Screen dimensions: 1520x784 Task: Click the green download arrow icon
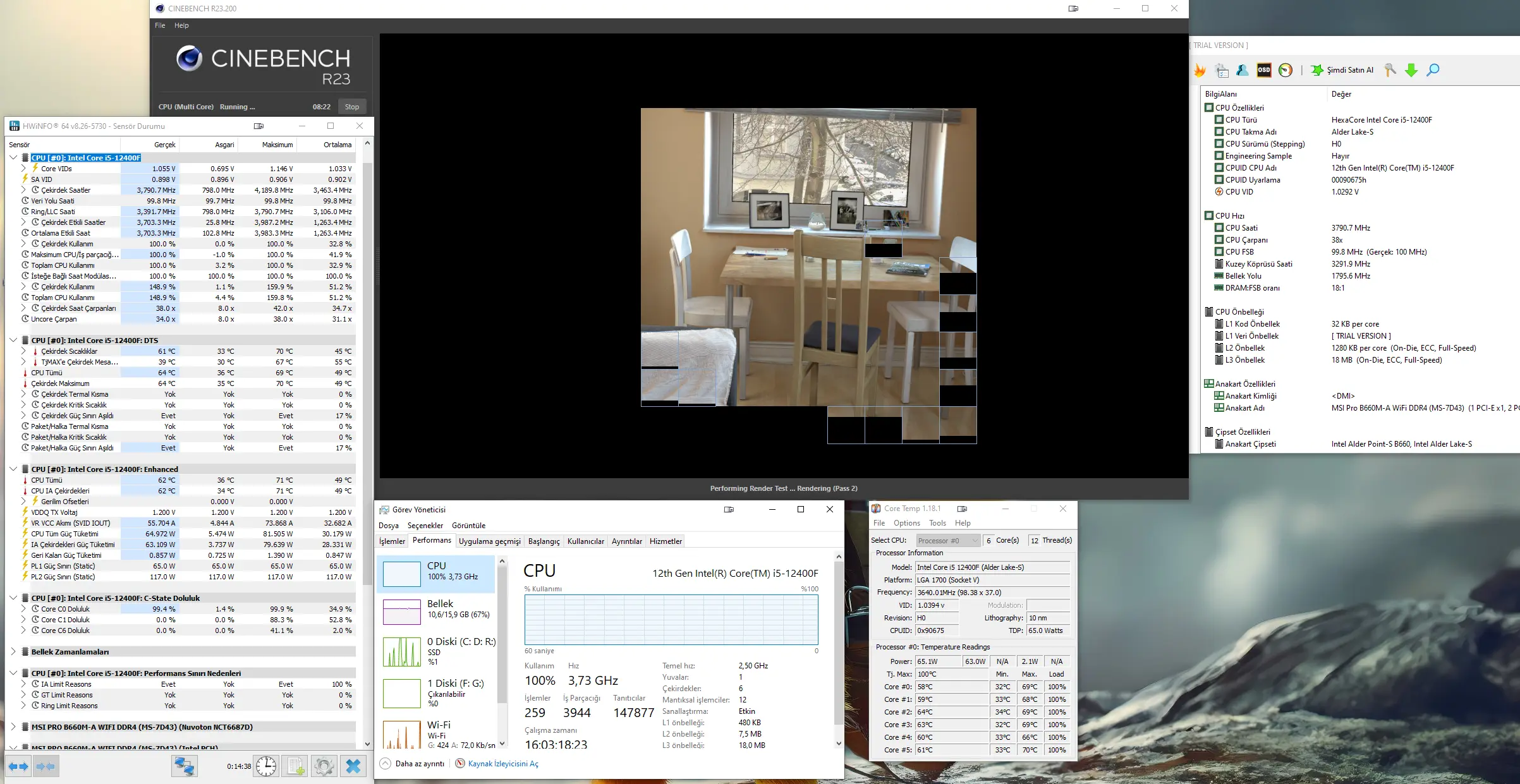click(1411, 70)
